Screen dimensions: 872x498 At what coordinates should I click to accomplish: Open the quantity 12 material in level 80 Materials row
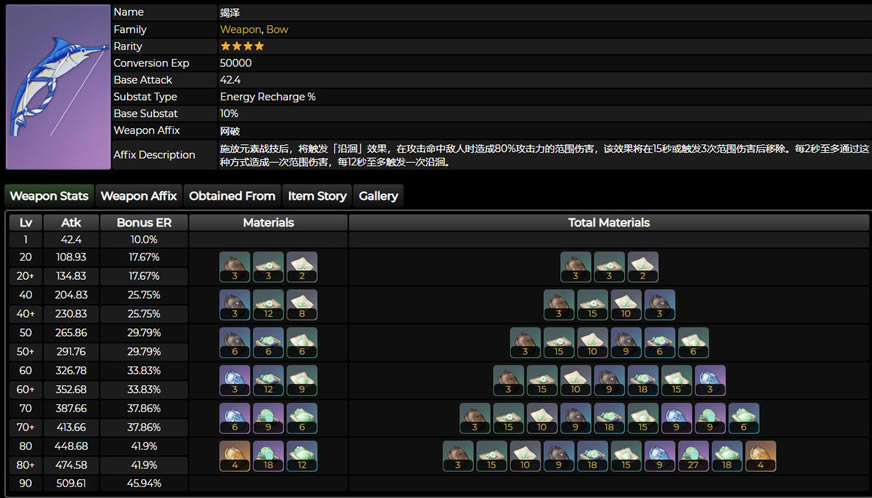pyautogui.click(x=302, y=456)
